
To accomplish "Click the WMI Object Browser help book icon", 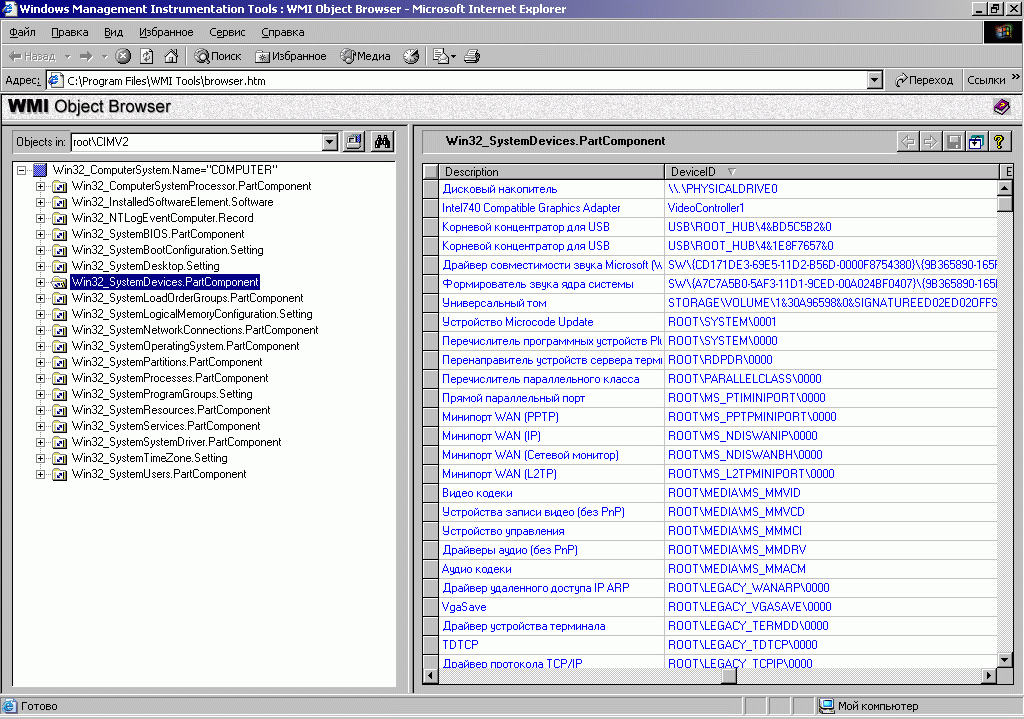I will point(1002,106).
